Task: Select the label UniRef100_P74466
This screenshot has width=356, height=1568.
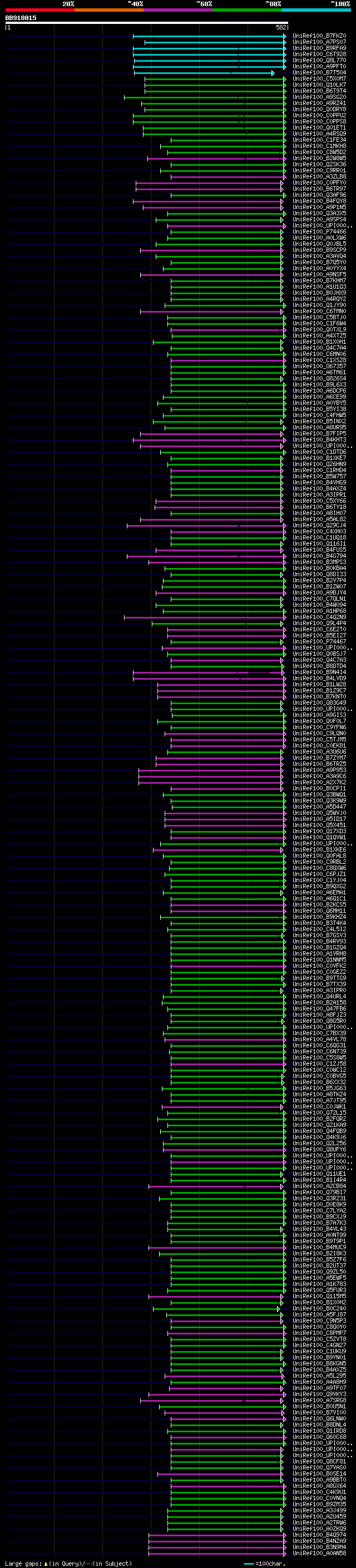Action: tap(319, 232)
